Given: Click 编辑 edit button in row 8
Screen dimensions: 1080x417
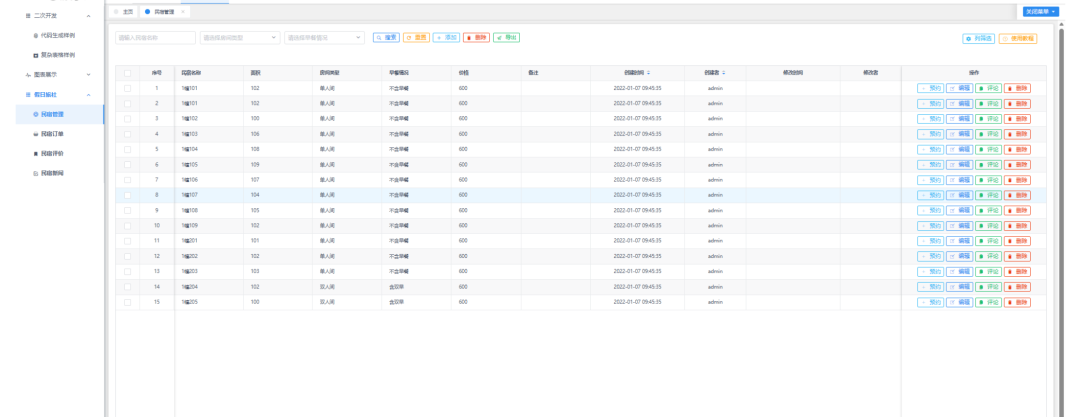Looking at the screenshot, I should [x=959, y=195].
